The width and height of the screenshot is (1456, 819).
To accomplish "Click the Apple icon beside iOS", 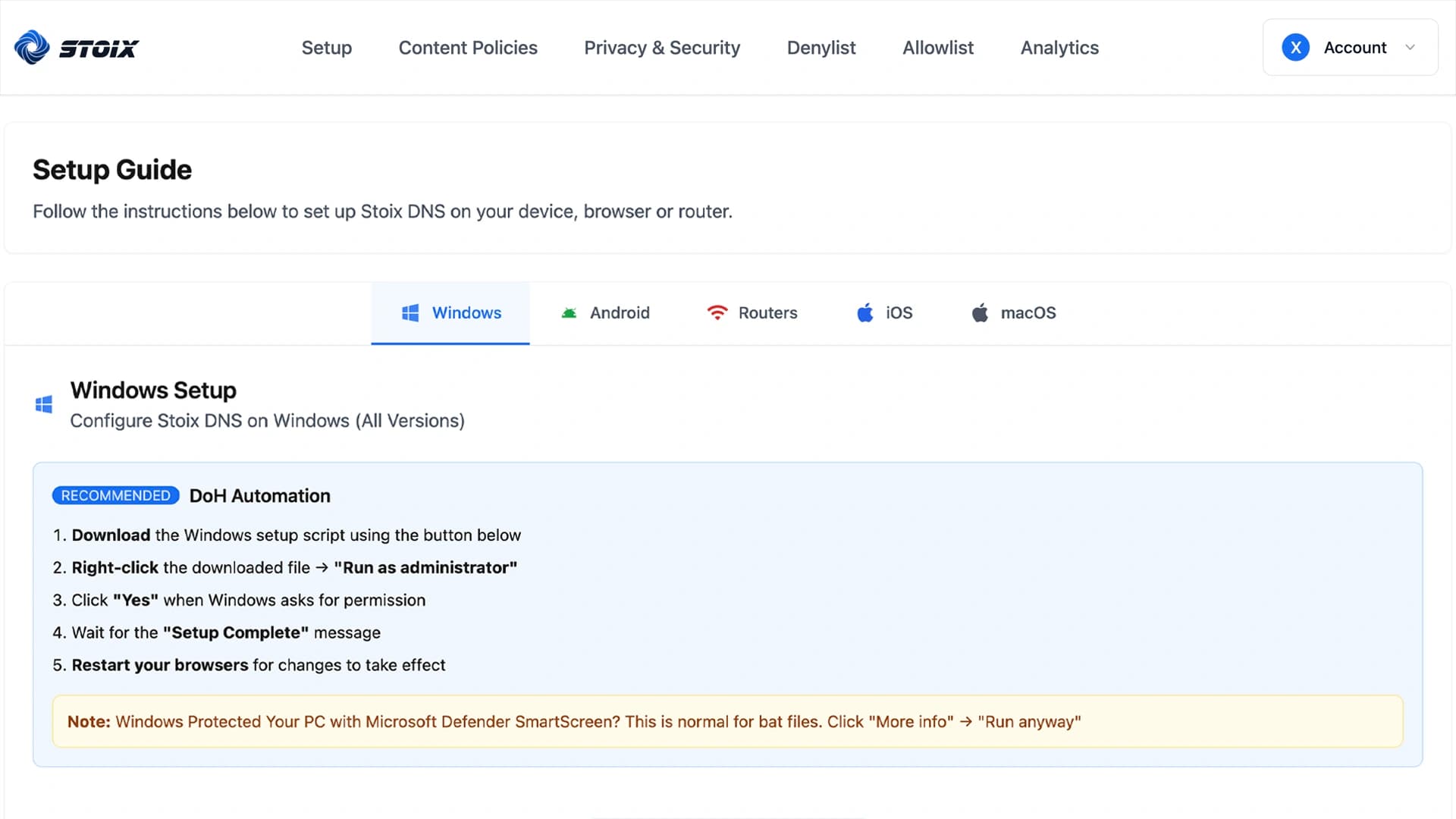I will pos(864,312).
